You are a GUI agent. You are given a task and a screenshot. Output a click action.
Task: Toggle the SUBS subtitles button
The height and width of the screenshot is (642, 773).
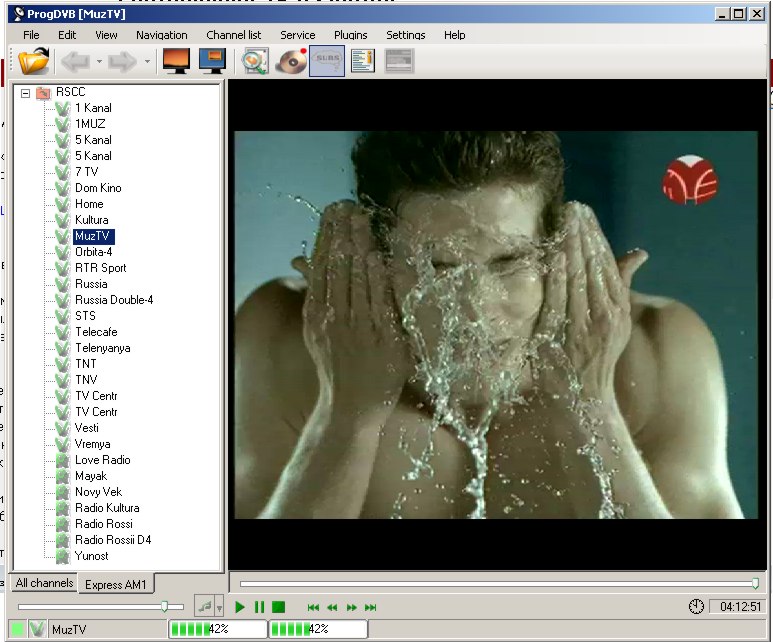327,62
